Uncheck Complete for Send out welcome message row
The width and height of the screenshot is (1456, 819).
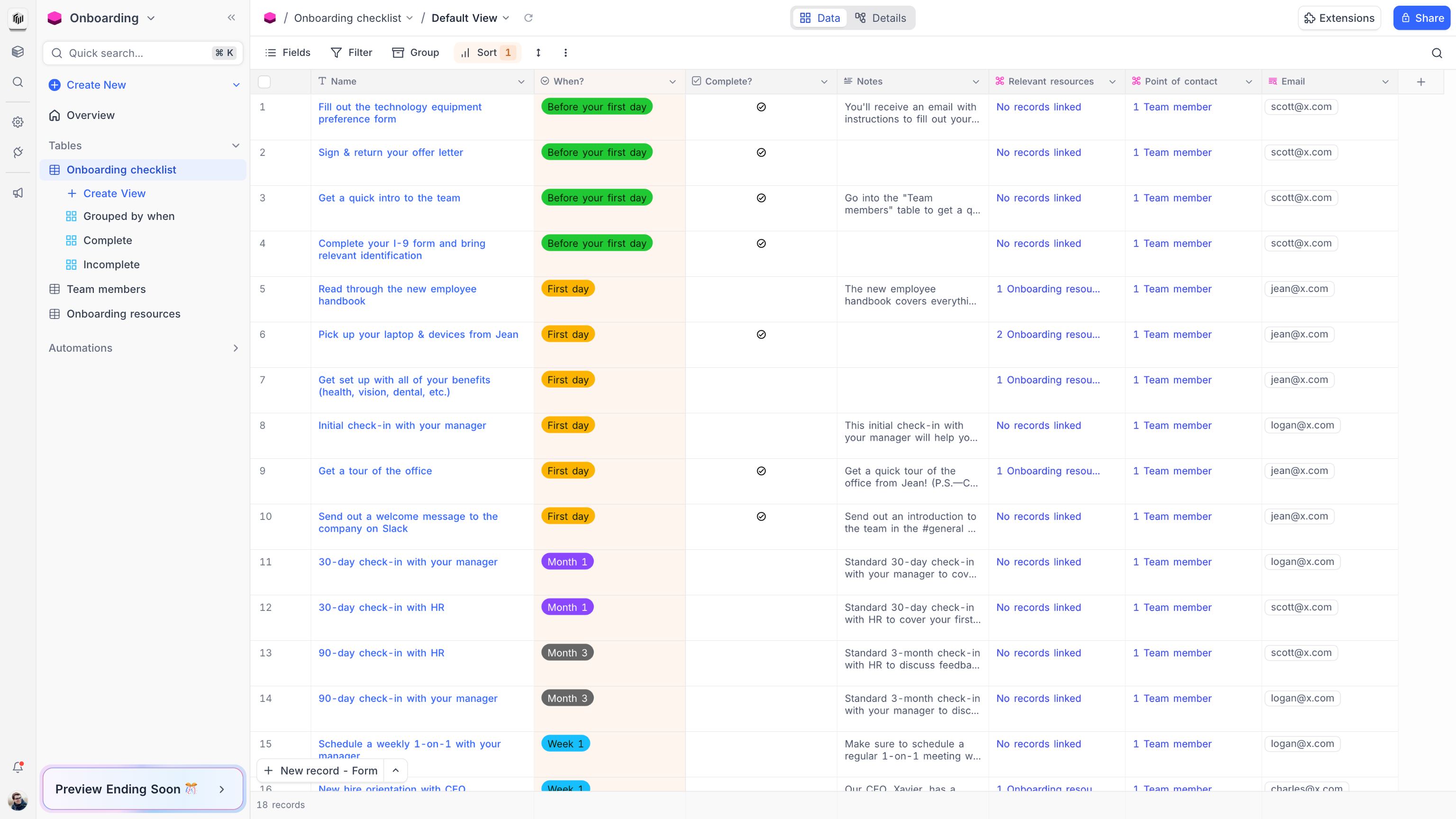pyautogui.click(x=761, y=517)
